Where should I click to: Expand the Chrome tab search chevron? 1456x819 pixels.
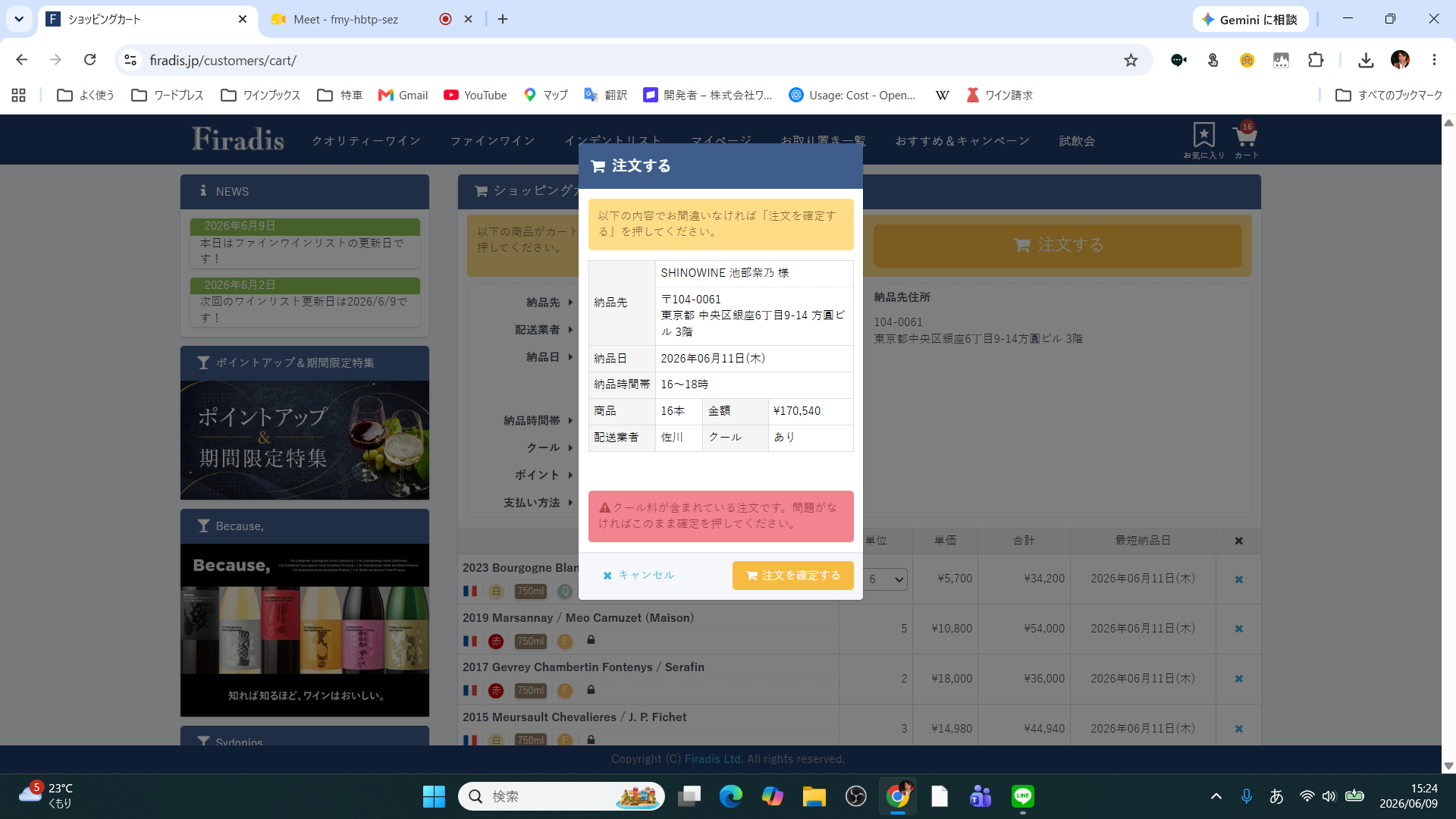(19, 19)
